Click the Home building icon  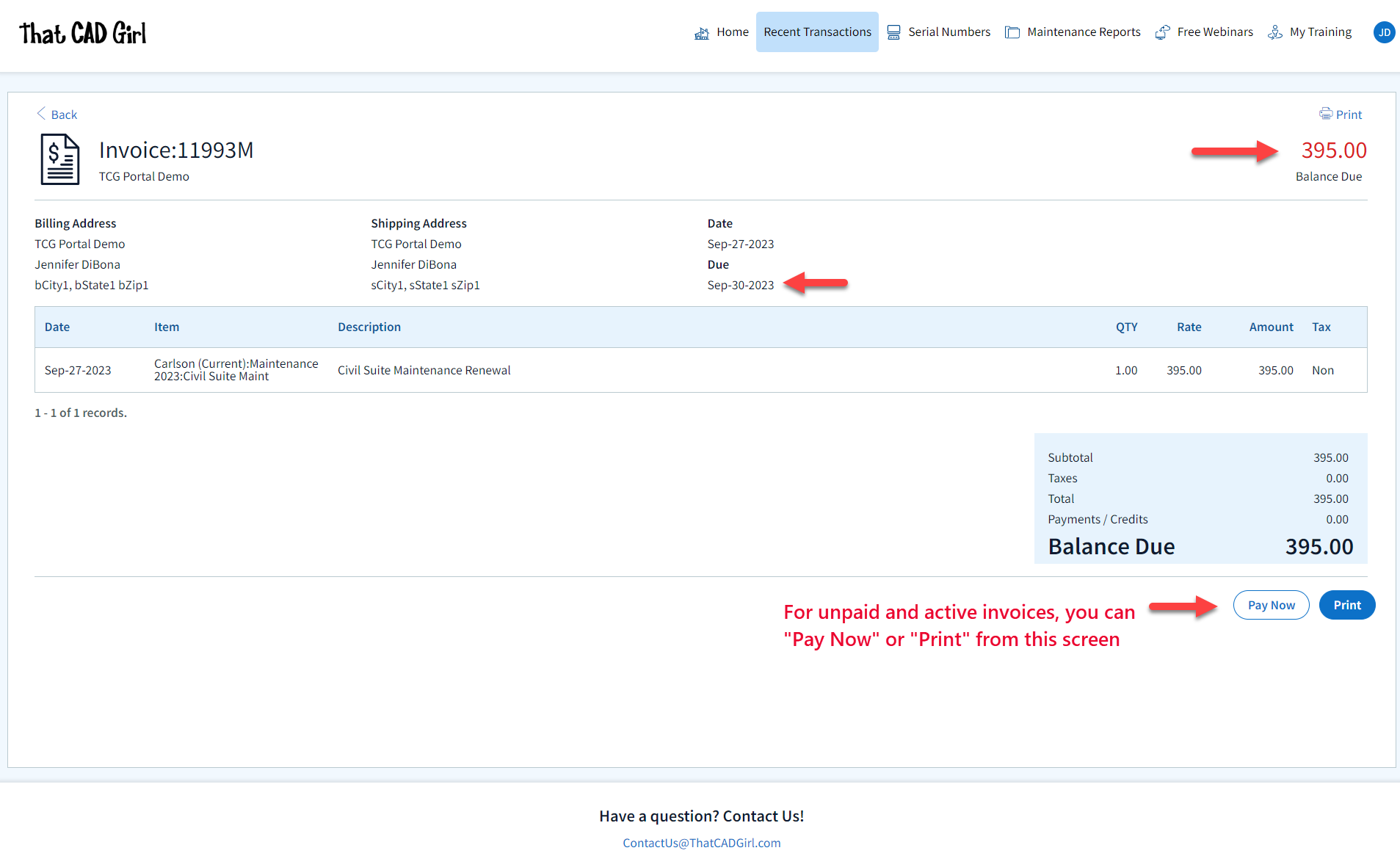click(701, 32)
